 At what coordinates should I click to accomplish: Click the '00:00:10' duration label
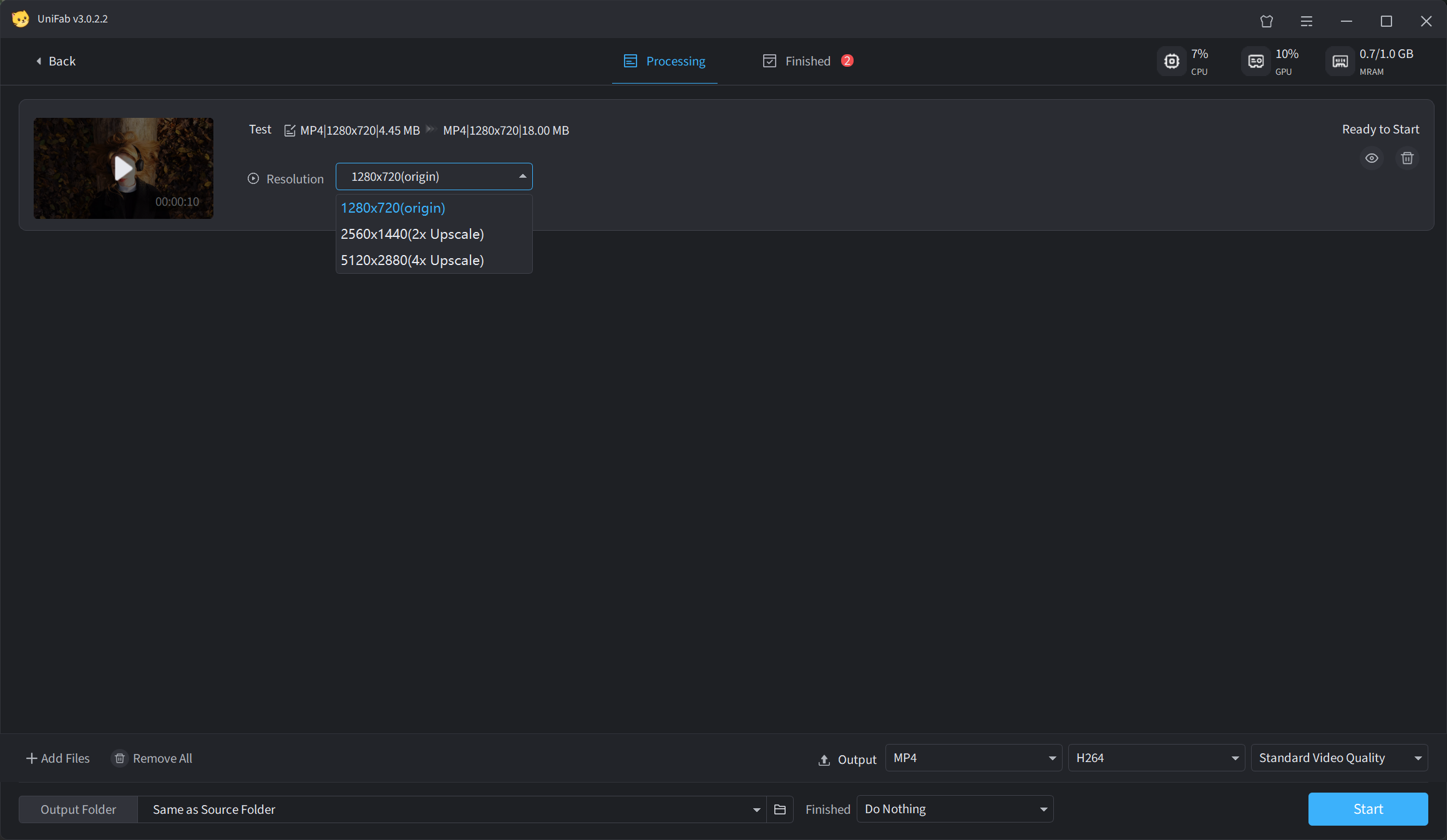(177, 201)
